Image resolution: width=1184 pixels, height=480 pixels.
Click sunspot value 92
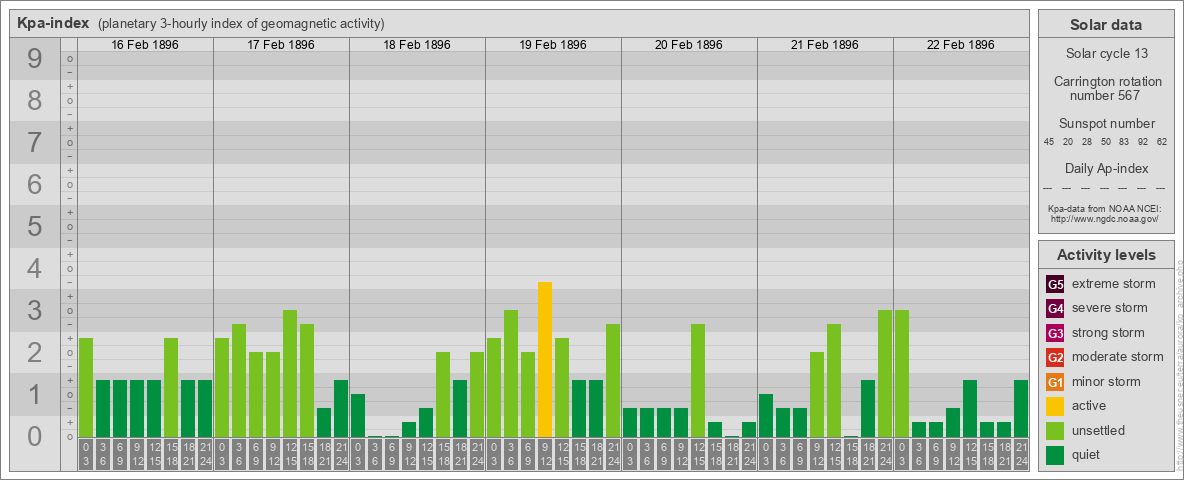point(1143,142)
